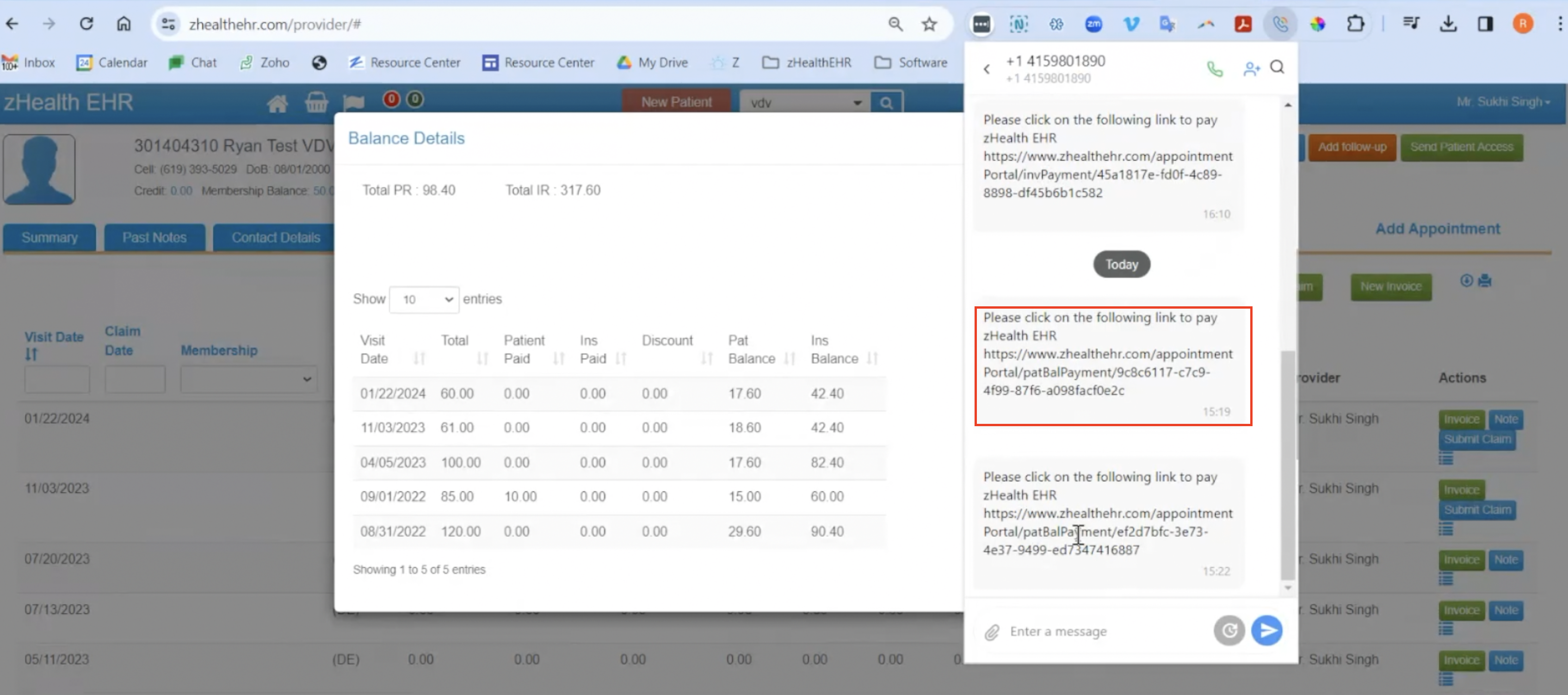Open zHealth EHR home icon
This screenshot has height=695, width=1568.
point(278,103)
